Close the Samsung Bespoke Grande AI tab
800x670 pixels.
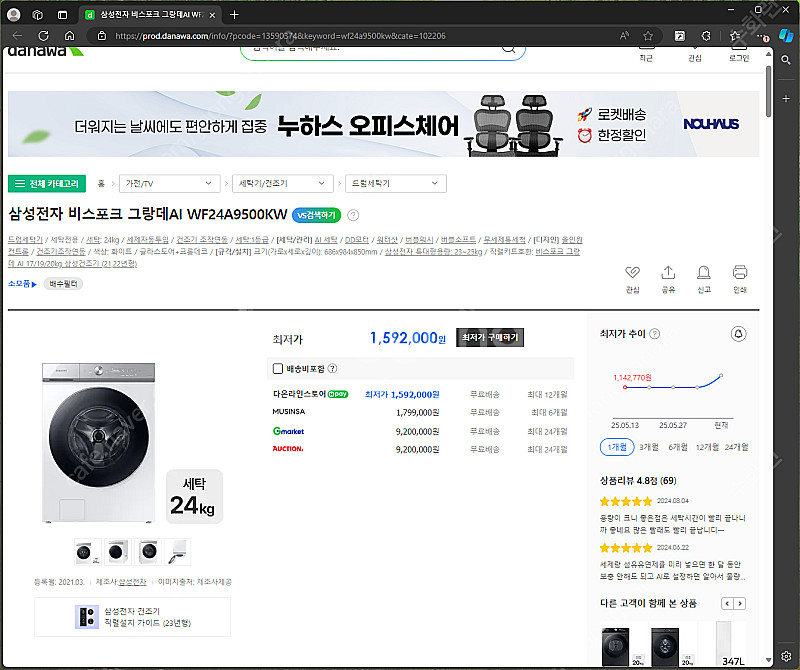pos(212,15)
